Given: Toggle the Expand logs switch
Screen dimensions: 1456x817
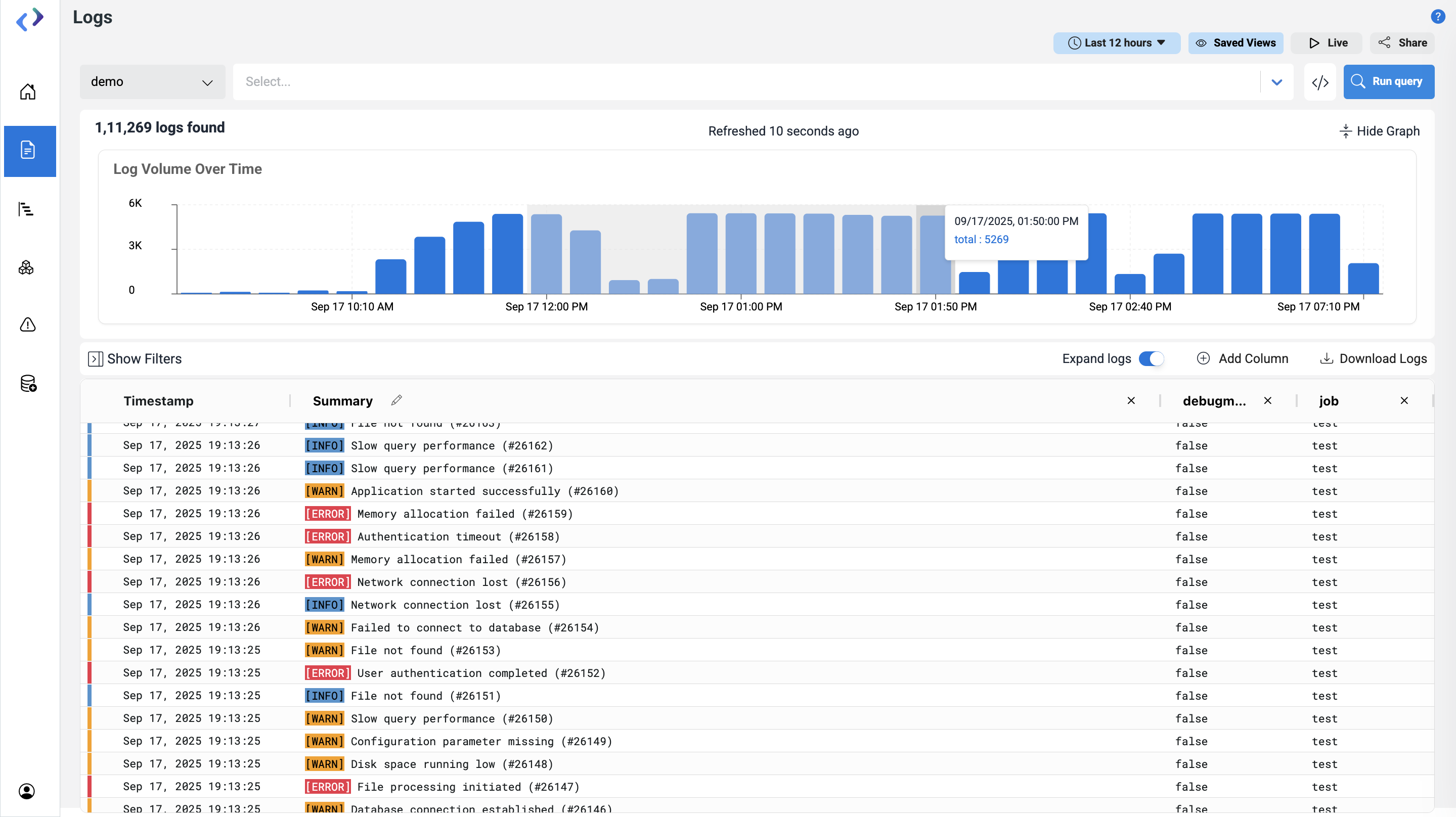Looking at the screenshot, I should coord(1151,359).
